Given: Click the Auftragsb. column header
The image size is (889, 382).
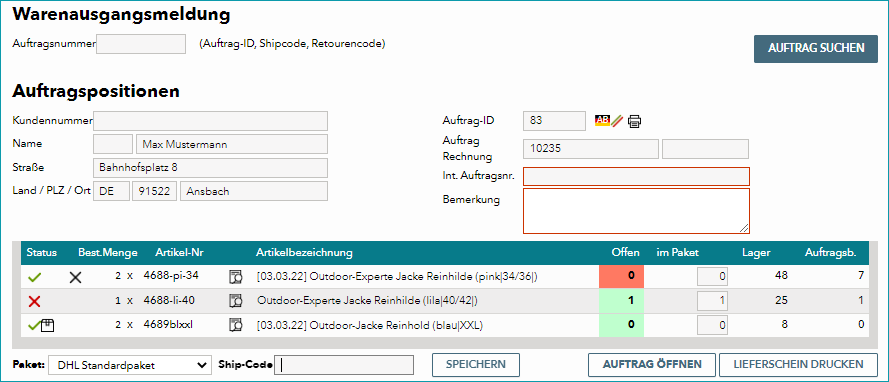Looking at the screenshot, I should (x=830, y=252).
